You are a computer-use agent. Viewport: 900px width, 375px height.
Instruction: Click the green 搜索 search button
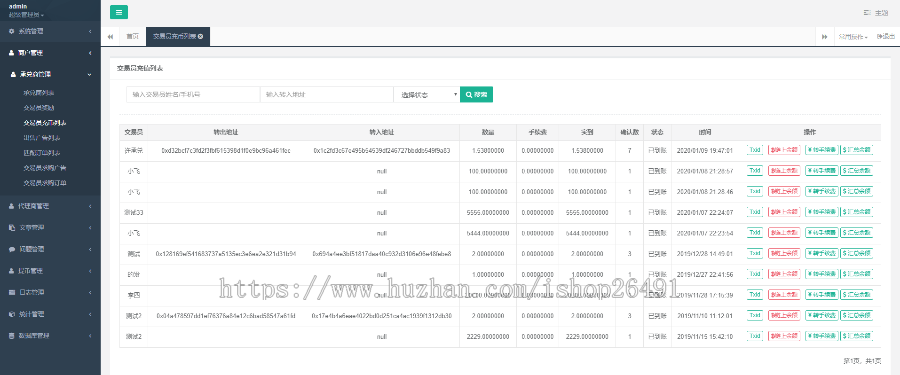click(476, 95)
